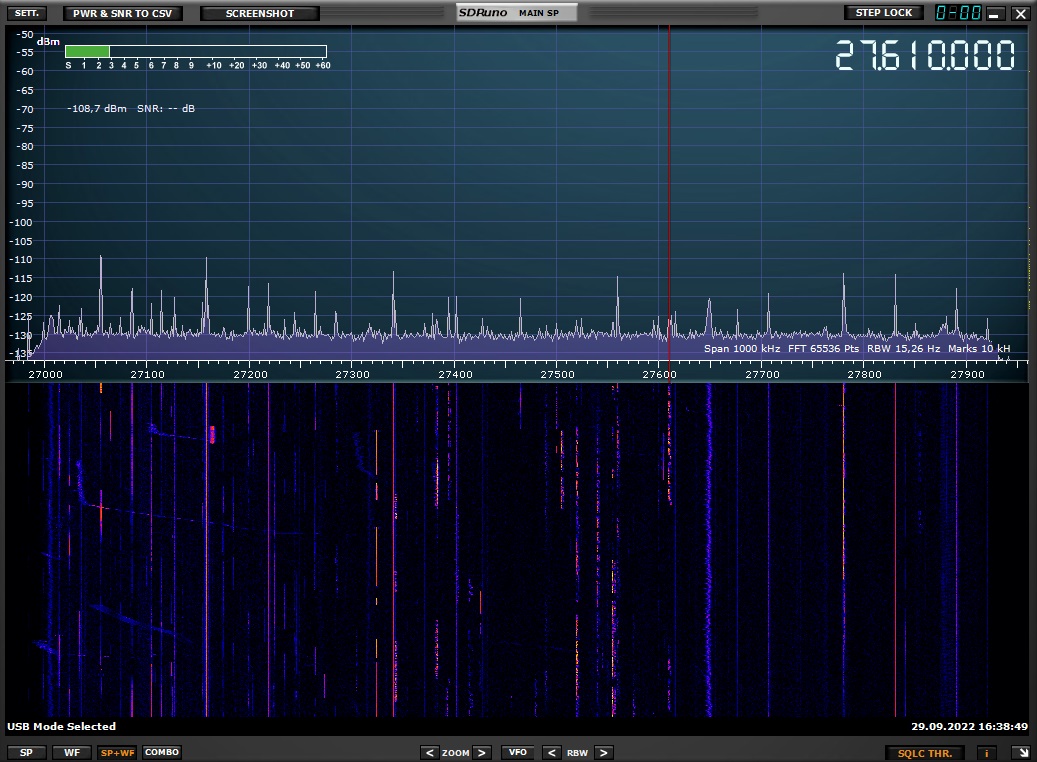Click the Span 1000 kHz readout
The height and width of the screenshot is (762, 1037).
741,349
